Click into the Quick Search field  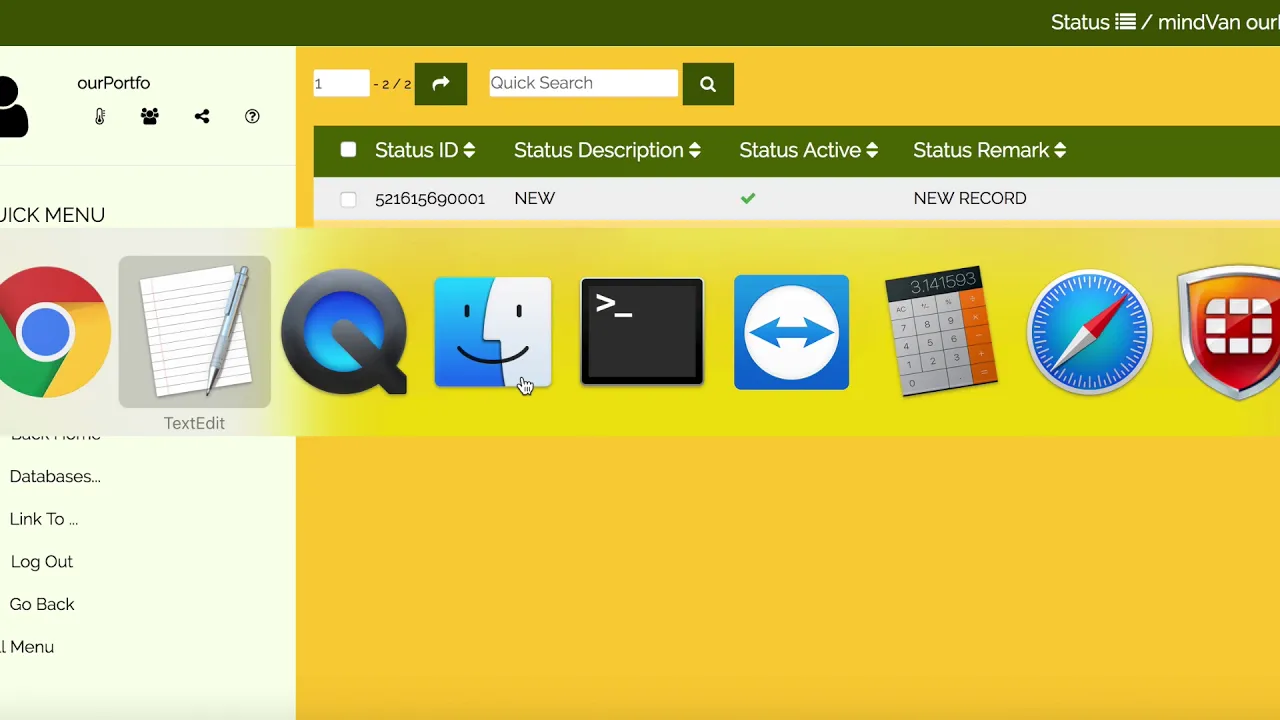583,83
